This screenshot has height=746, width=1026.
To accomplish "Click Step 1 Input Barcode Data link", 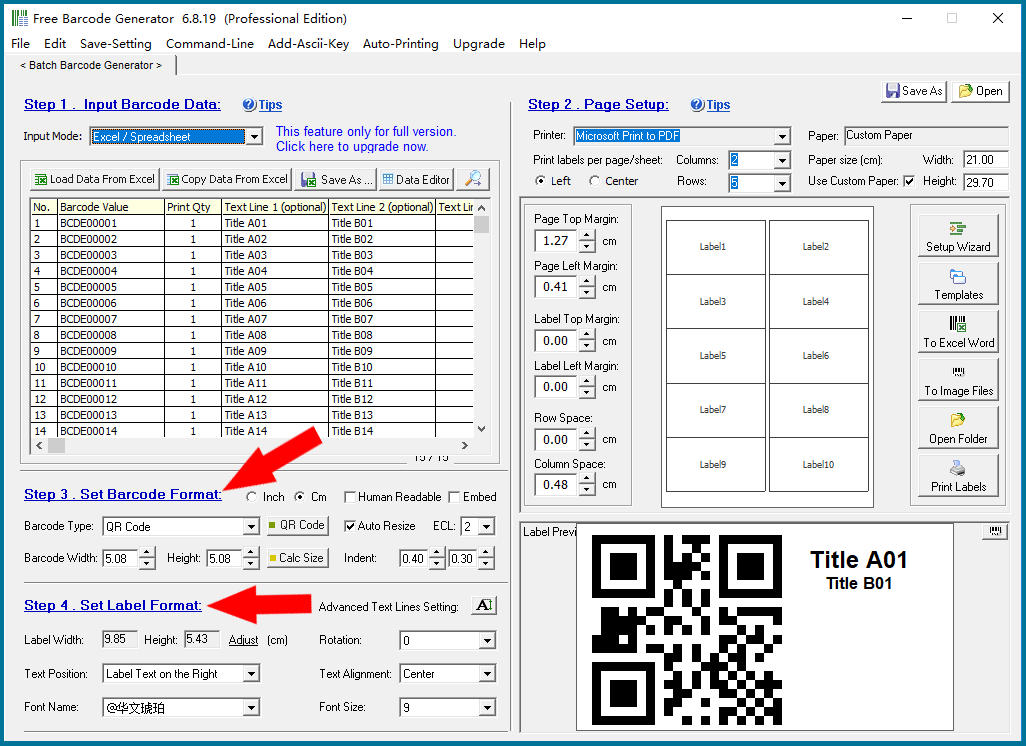I will tap(122, 105).
